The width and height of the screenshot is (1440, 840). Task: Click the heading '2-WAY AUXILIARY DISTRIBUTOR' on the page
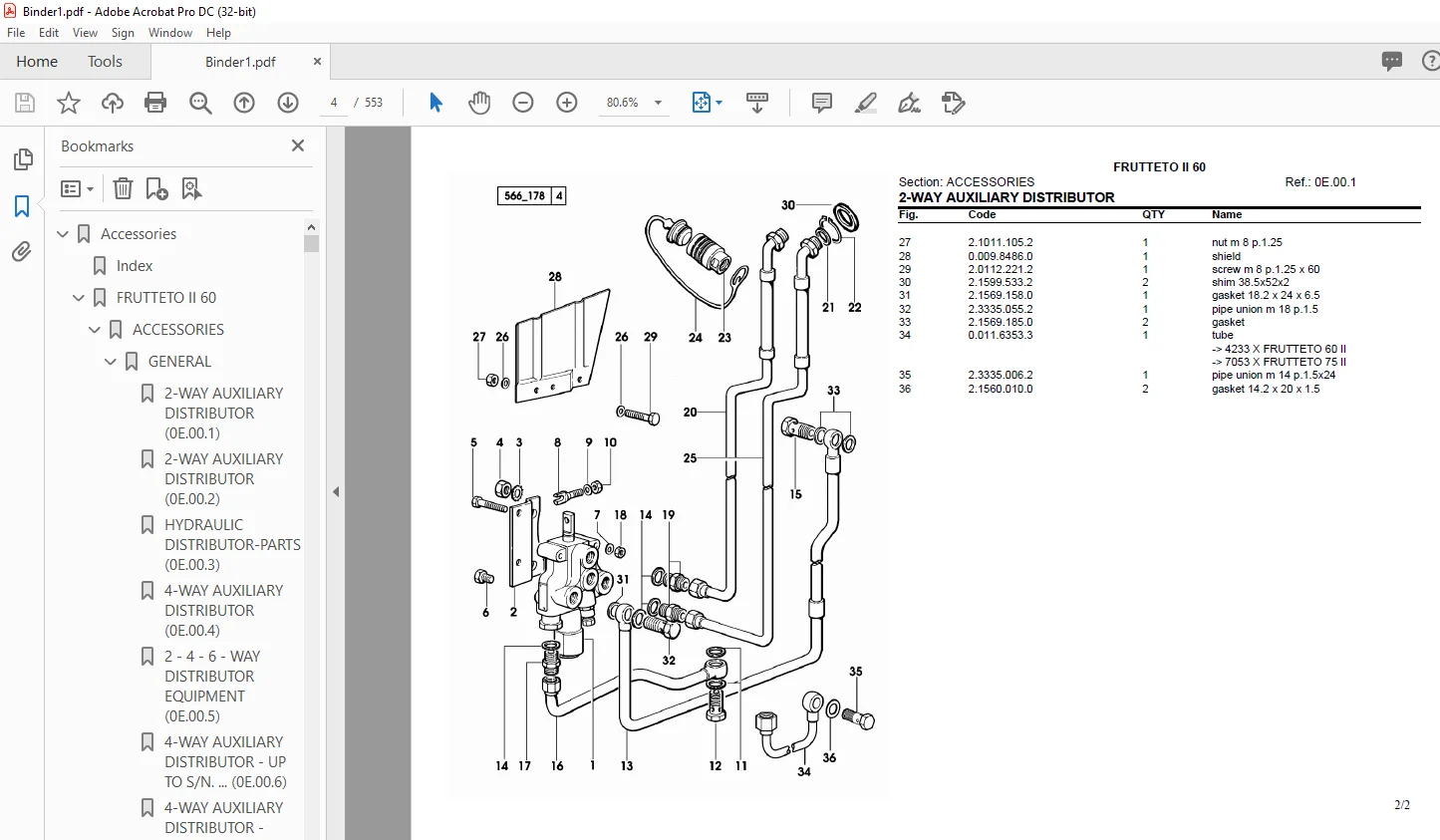click(1007, 197)
